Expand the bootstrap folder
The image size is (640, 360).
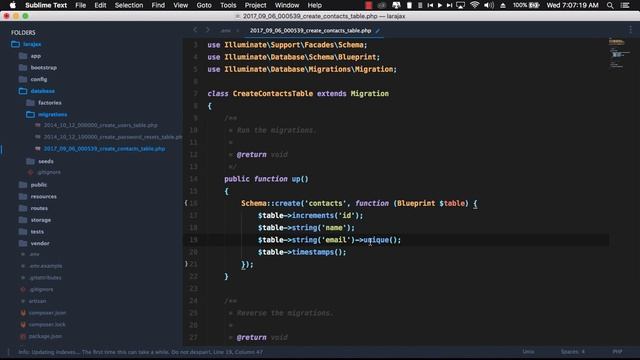pyautogui.click(x=38, y=68)
